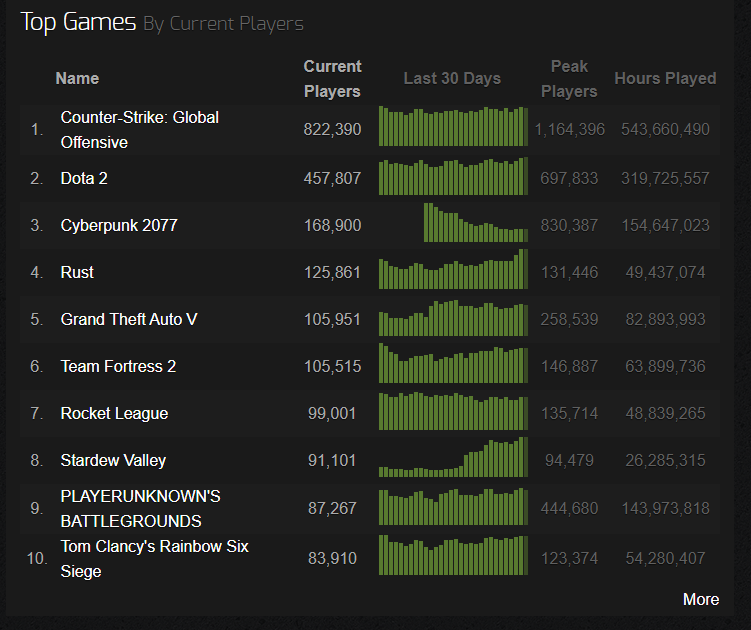
Task: Click the current players value 822,390
Action: coord(332,129)
